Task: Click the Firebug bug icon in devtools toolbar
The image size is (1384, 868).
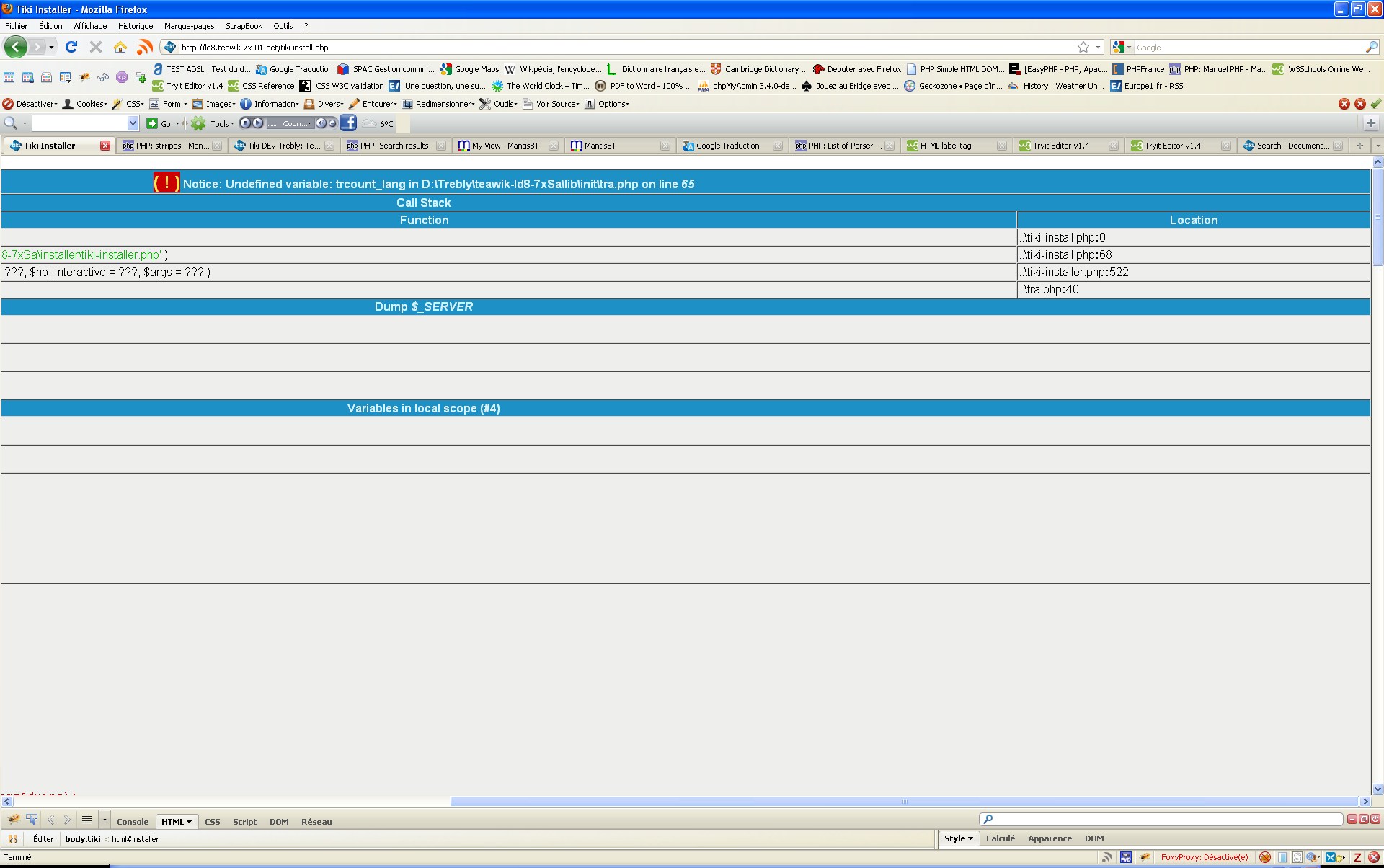Action: 14,820
